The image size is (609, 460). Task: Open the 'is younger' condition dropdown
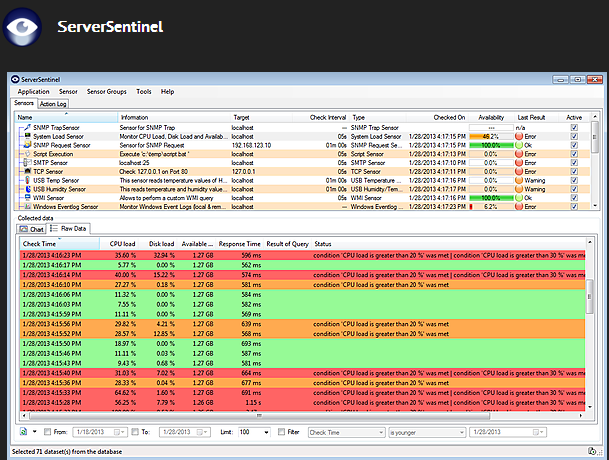[461, 432]
